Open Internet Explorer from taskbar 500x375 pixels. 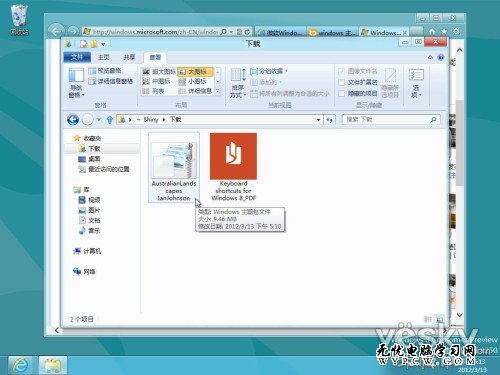click(21, 365)
